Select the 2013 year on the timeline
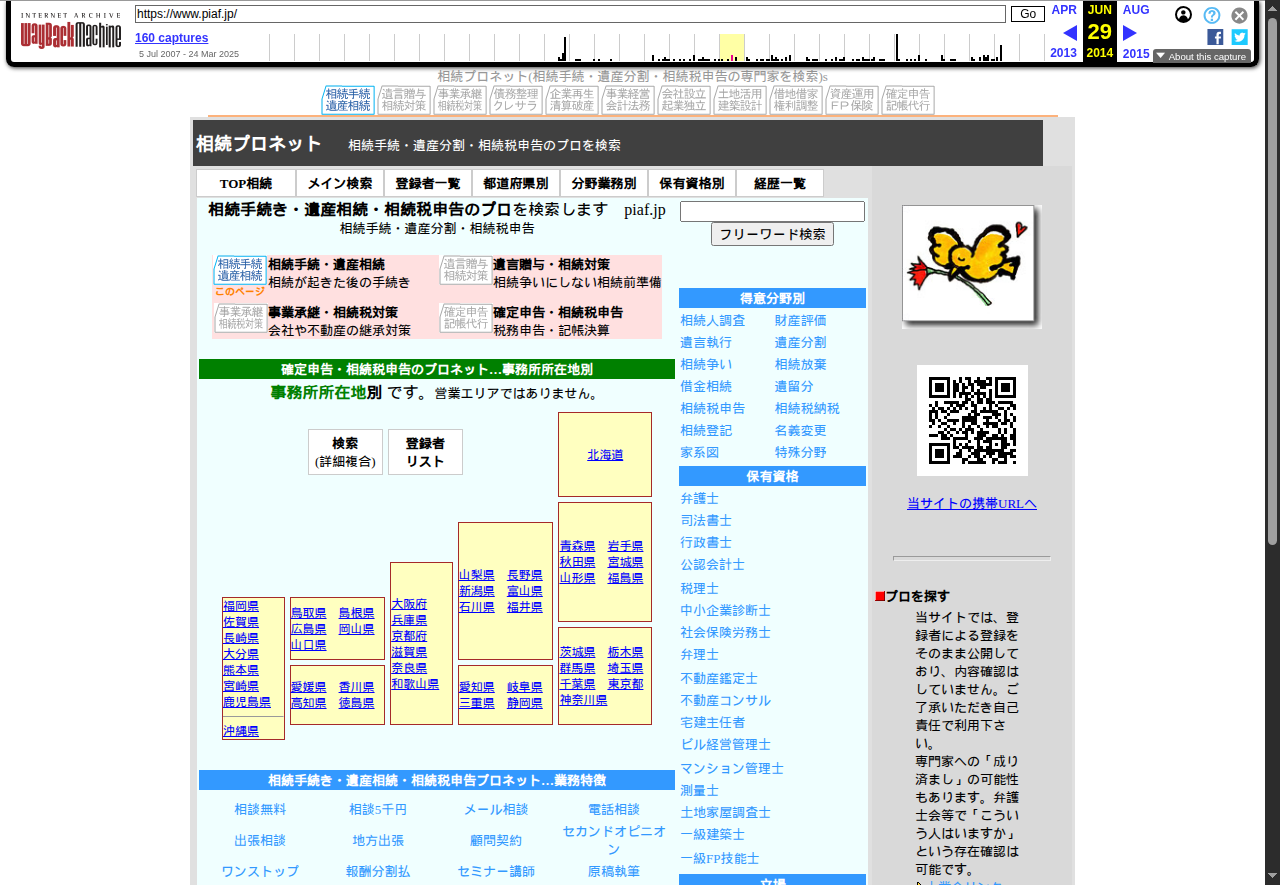1280x885 pixels. 1063,53
